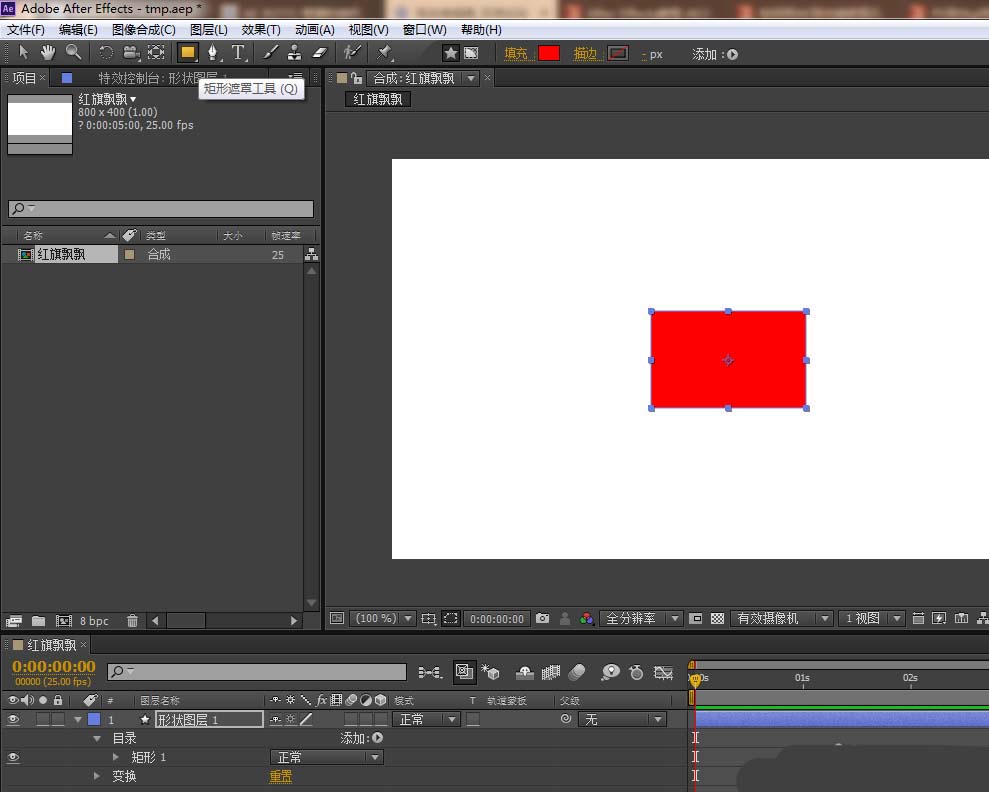The width and height of the screenshot is (989, 792).
Task: Delete selected item with the trash icon
Action: tap(132, 621)
